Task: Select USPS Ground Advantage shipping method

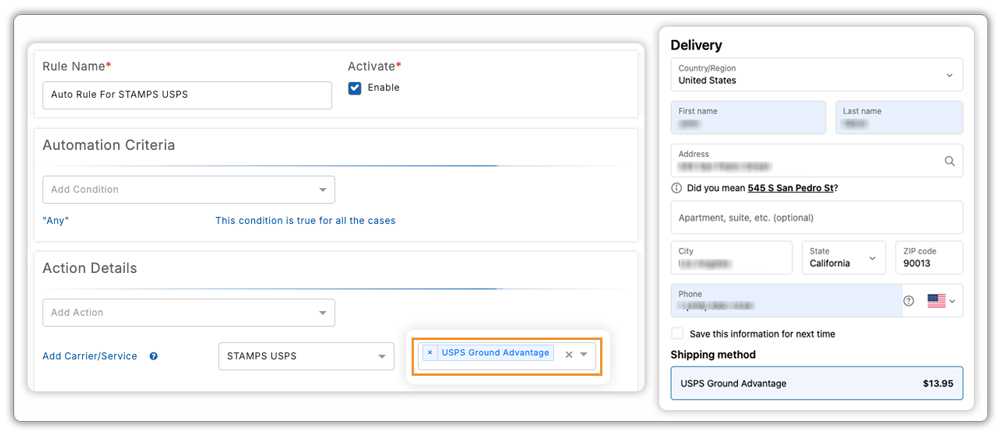Action: pos(816,383)
